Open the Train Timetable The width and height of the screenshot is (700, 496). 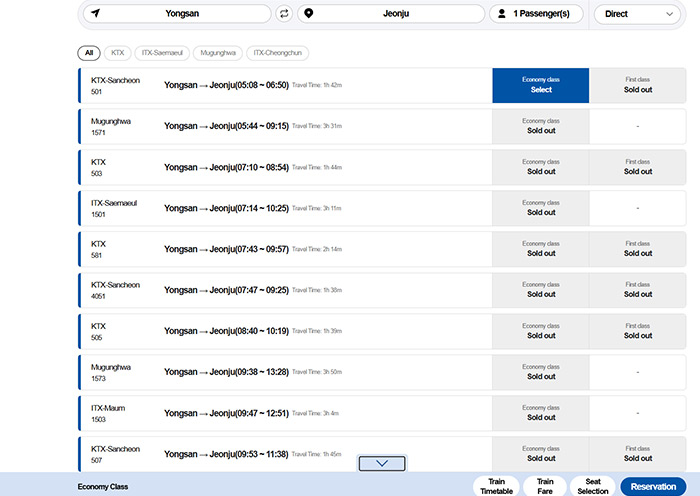point(496,486)
